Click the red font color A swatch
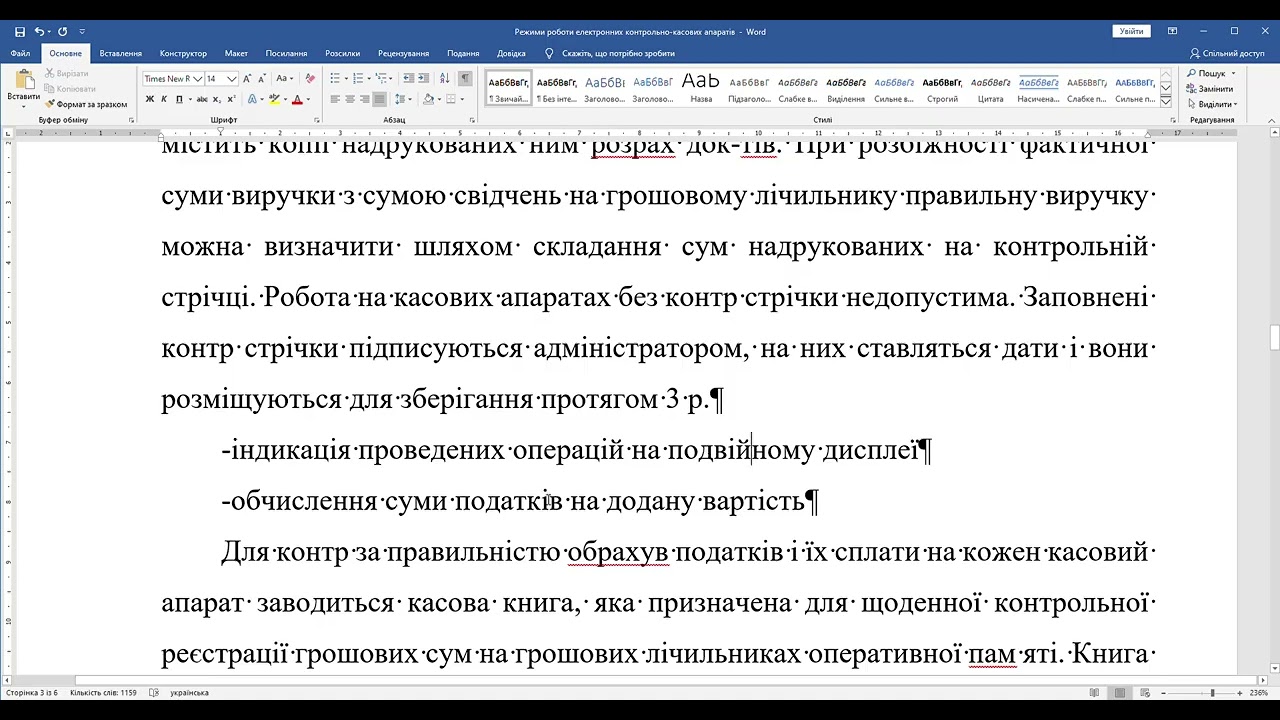 click(296, 99)
